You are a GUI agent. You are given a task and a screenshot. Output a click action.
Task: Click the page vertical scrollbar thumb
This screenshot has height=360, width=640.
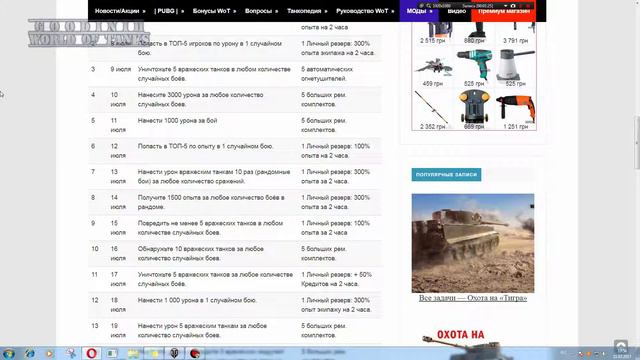(636, 142)
